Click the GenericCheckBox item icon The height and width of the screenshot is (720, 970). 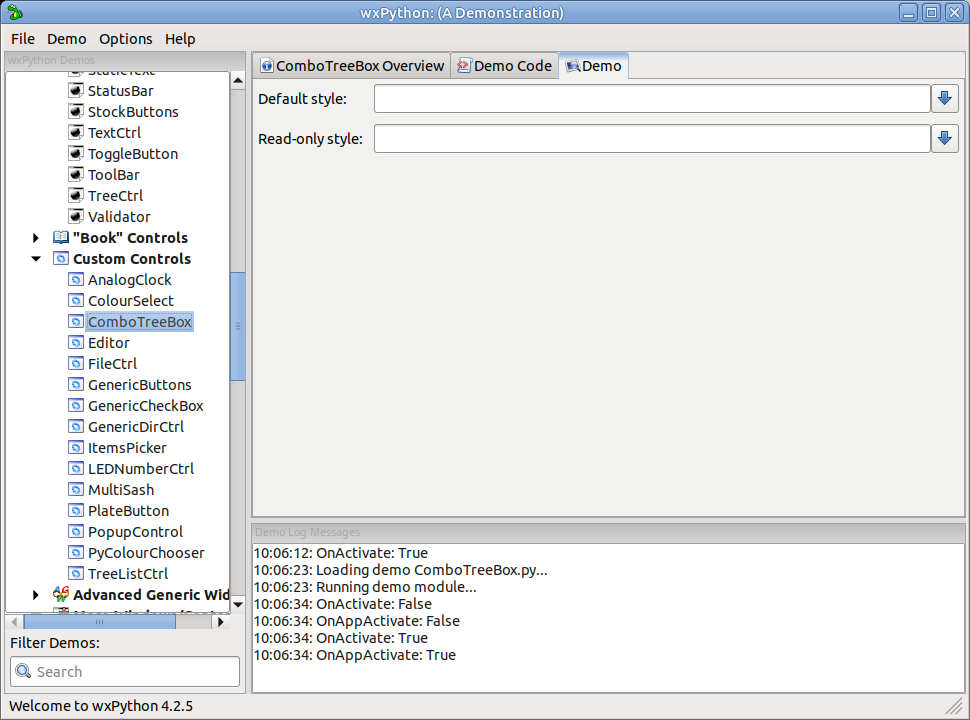point(75,406)
